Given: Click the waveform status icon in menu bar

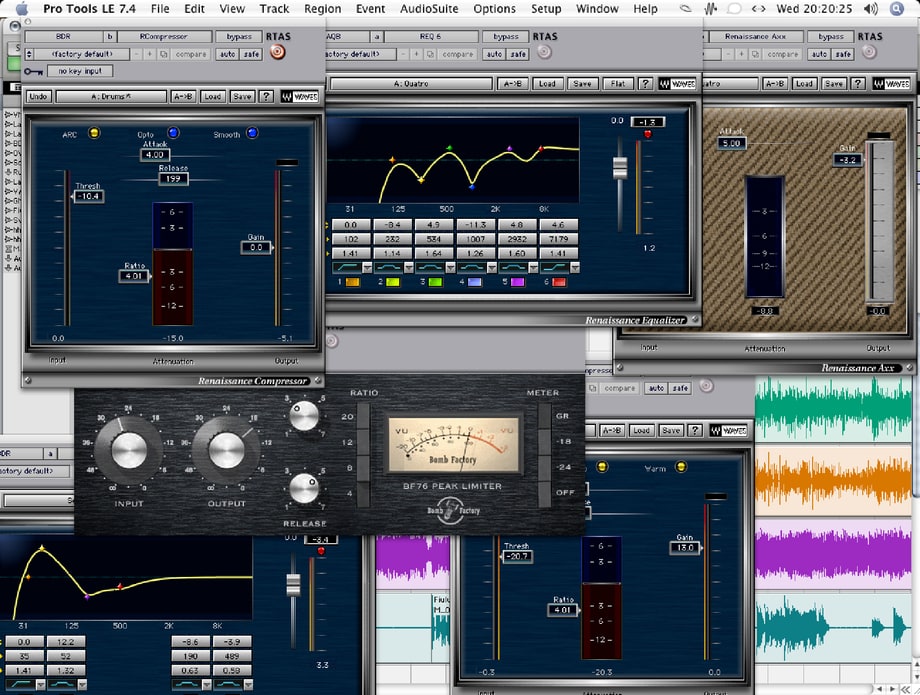Looking at the screenshot, I should (x=711, y=9).
